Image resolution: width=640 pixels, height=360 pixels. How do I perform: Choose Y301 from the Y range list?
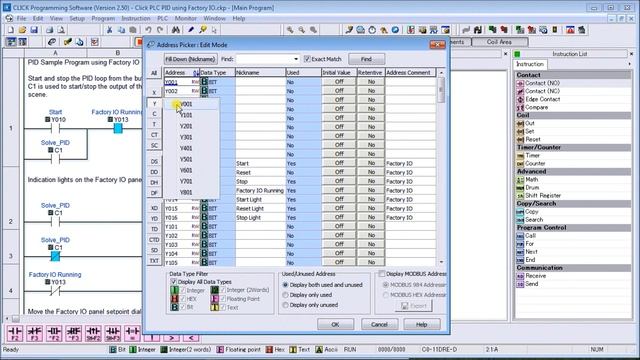pyautogui.click(x=186, y=137)
